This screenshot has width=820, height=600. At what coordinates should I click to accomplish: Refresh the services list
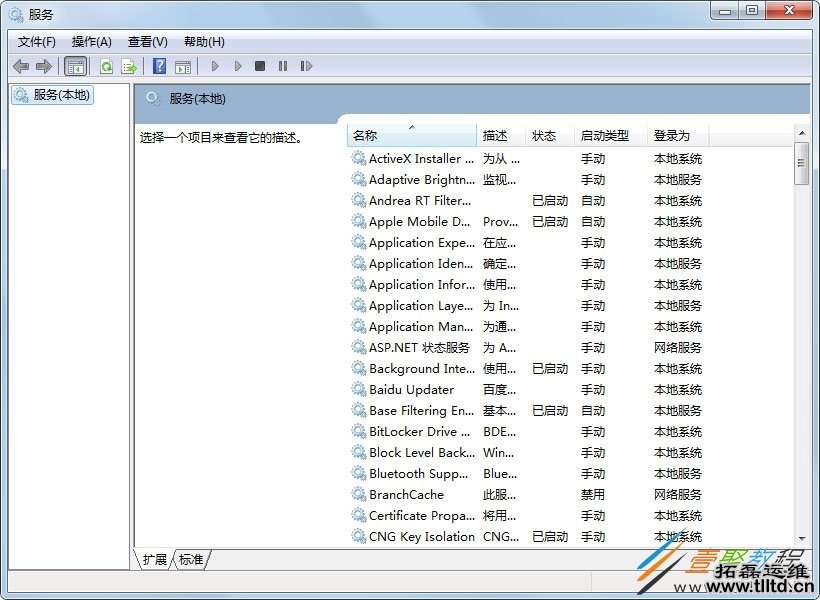pos(106,65)
